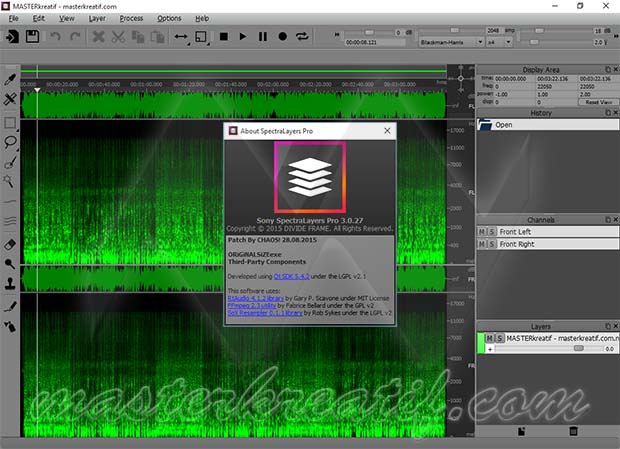
Task: Select the clone stamp tool
Action: [10, 283]
